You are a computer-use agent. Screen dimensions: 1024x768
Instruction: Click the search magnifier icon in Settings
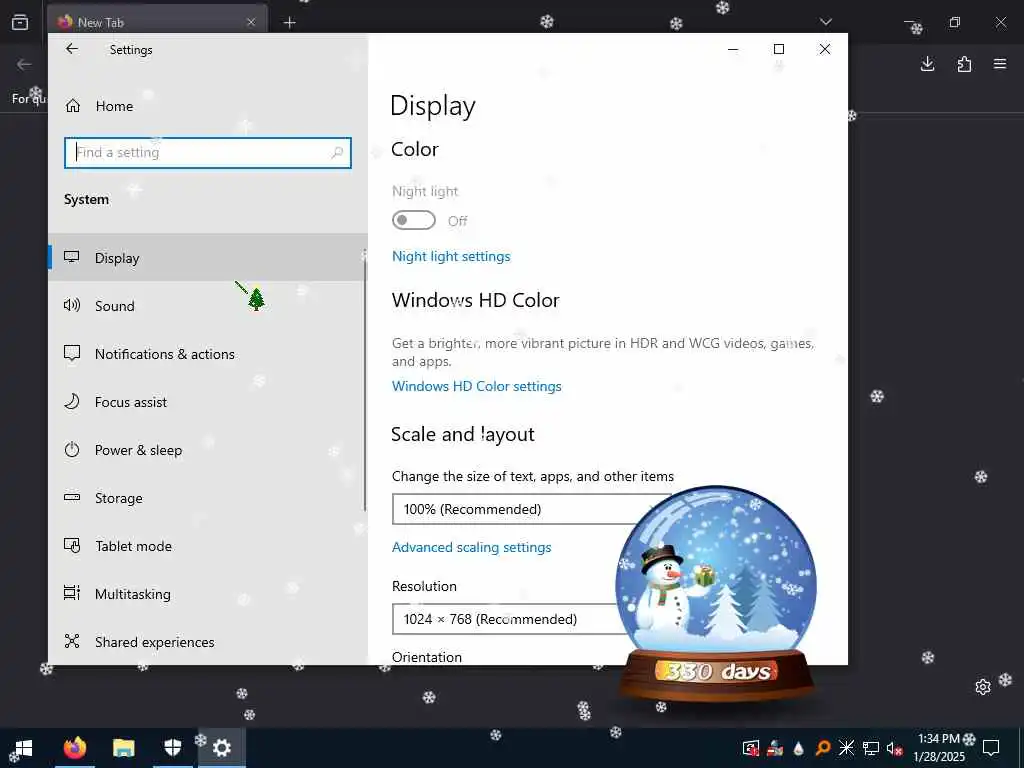[337, 152]
